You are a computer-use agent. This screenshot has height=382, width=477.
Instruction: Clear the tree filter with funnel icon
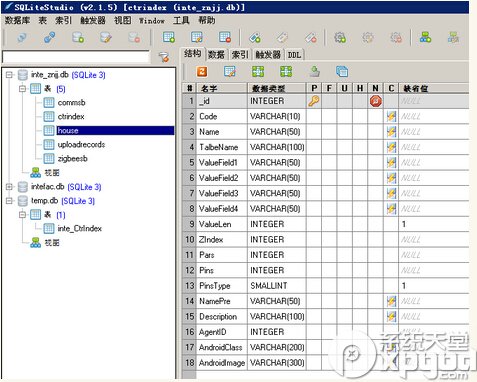click(x=164, y=57)
